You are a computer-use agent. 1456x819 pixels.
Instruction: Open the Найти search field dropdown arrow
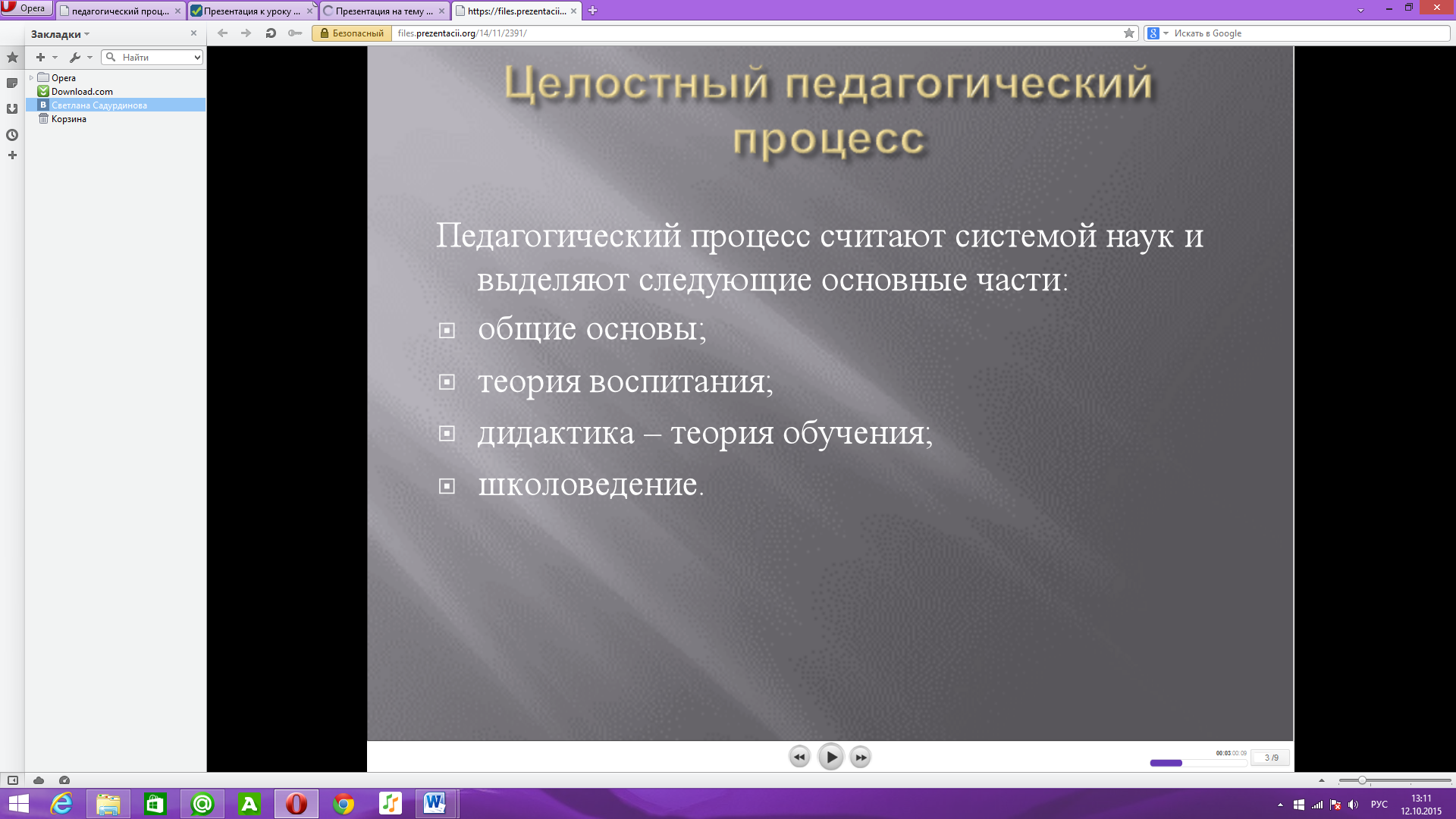(197, 58)
